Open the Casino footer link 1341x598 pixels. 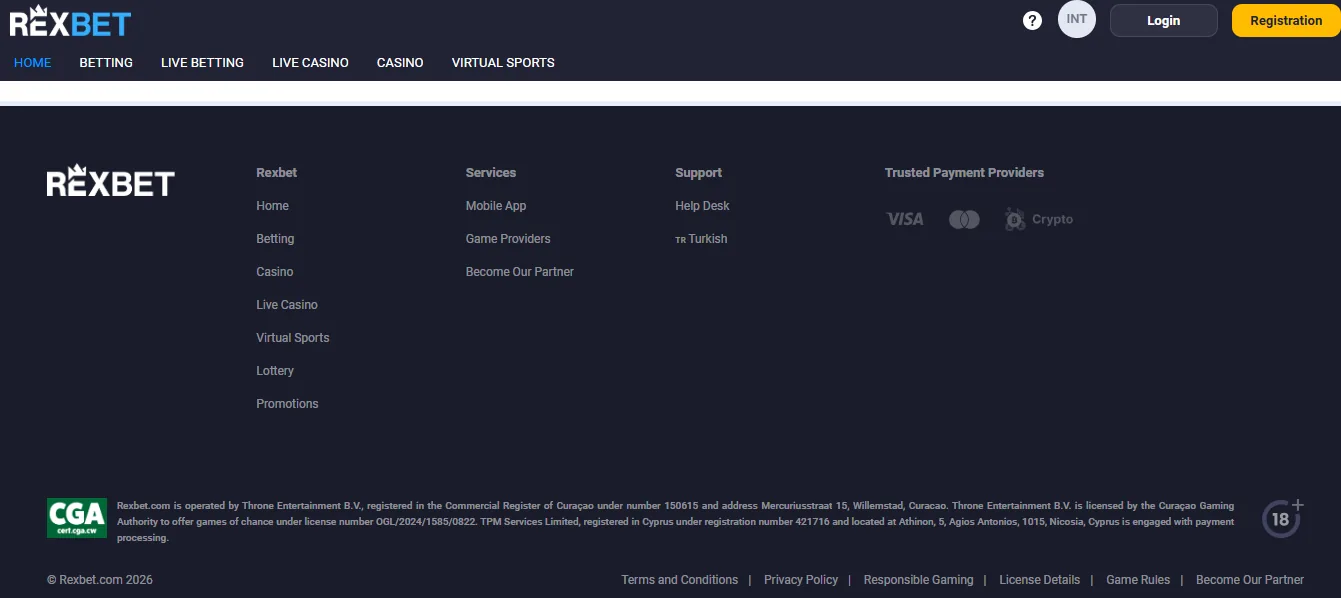pos(275,272)
